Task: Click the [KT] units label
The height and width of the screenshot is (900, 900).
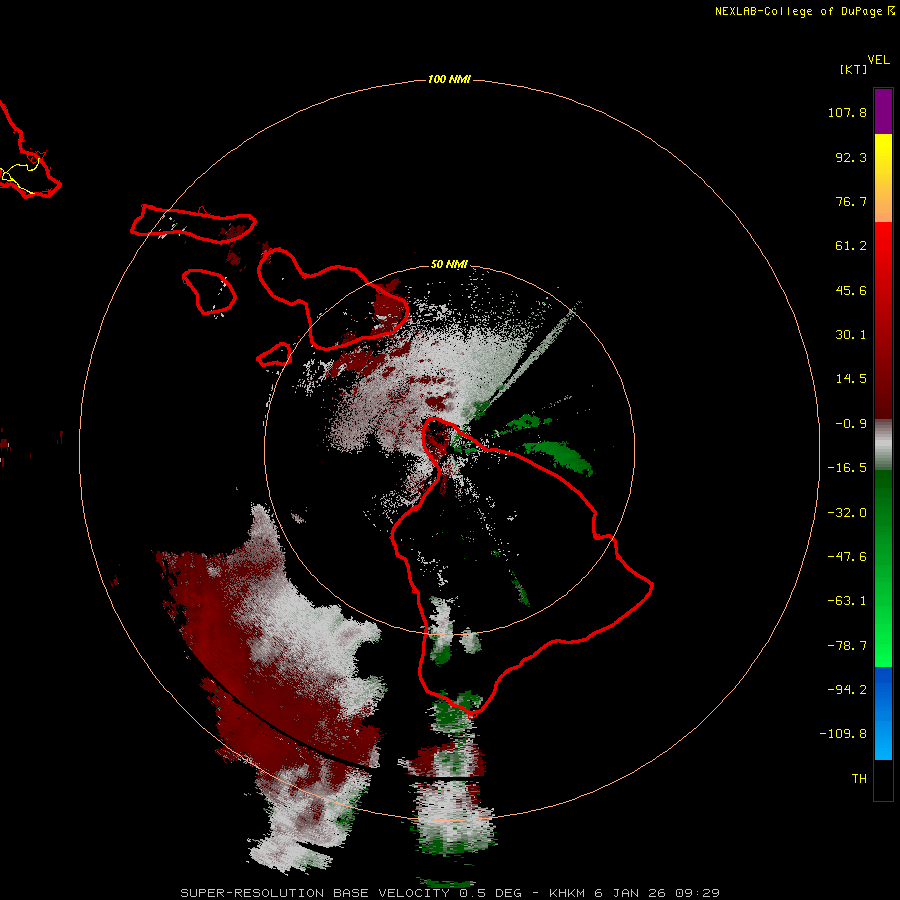Action: (x=854, y=69)
